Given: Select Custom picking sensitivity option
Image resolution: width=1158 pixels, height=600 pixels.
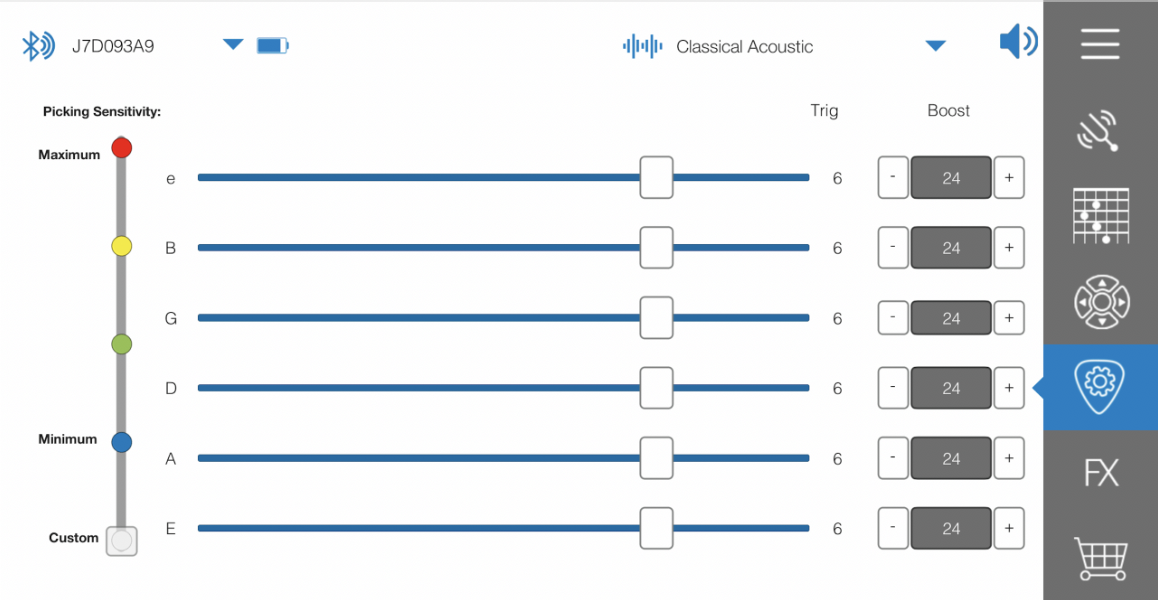Looking at the screenshot, I should click(x=122, y=541).
